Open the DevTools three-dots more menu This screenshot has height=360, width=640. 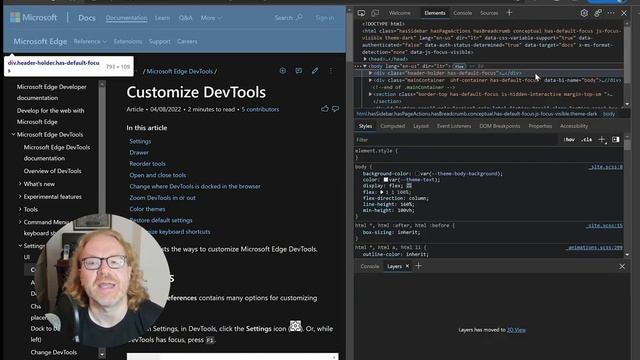[x=611, y=13]
